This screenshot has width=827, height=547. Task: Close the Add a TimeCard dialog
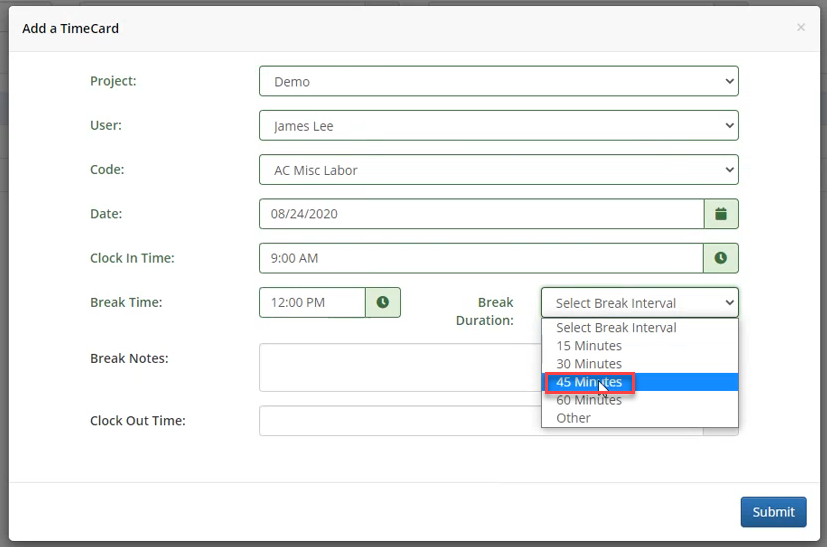(x=800, y=28)
